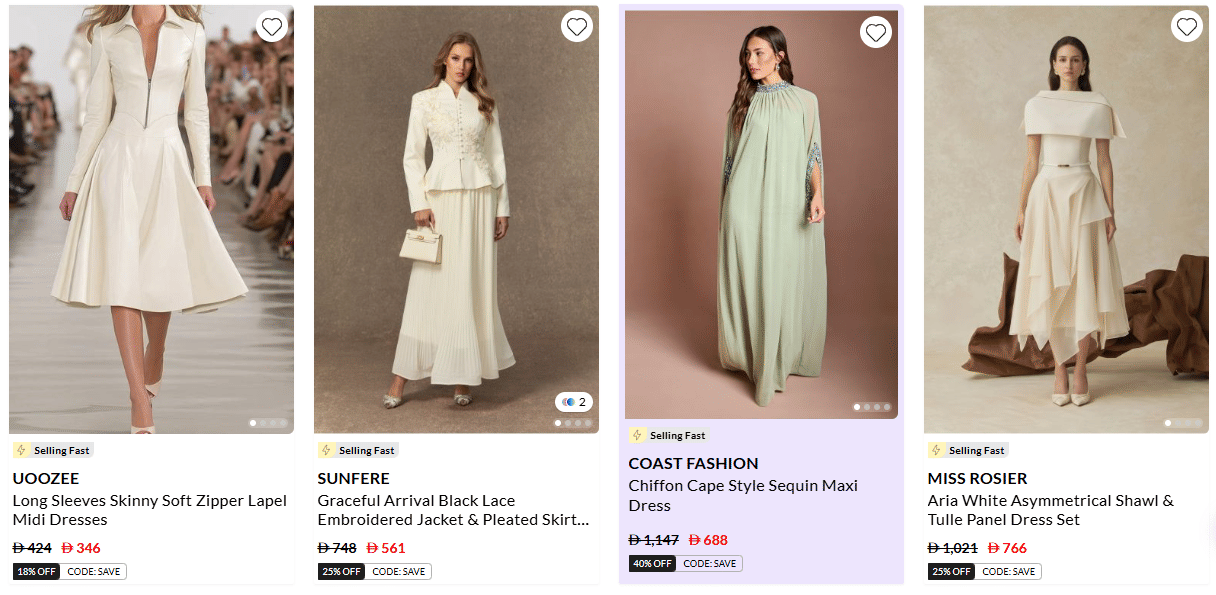Open Long Sleeves Skinny Soft Zipper dress title
Viewport: 1216px width, 595px height.
coord(149,510)
